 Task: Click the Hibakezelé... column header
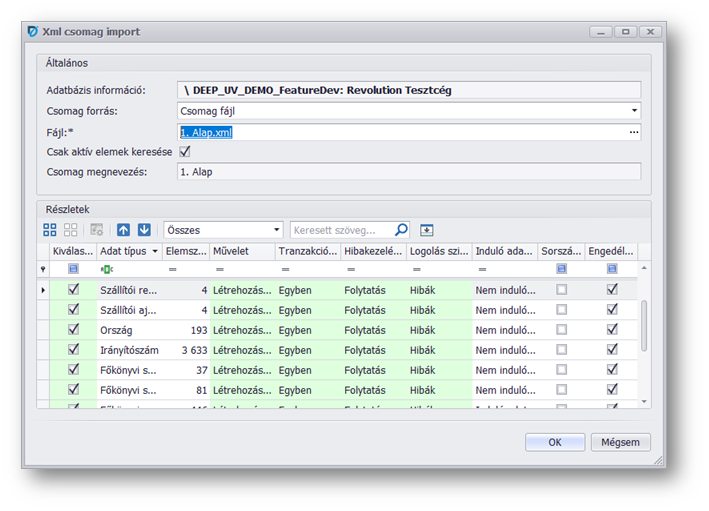tap(372, 252)
